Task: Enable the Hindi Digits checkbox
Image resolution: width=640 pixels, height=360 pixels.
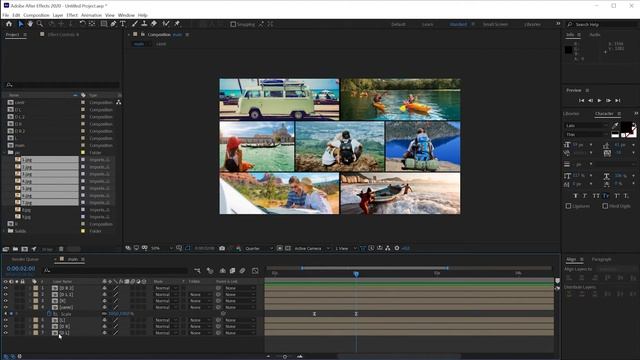Action: [605, 206]
